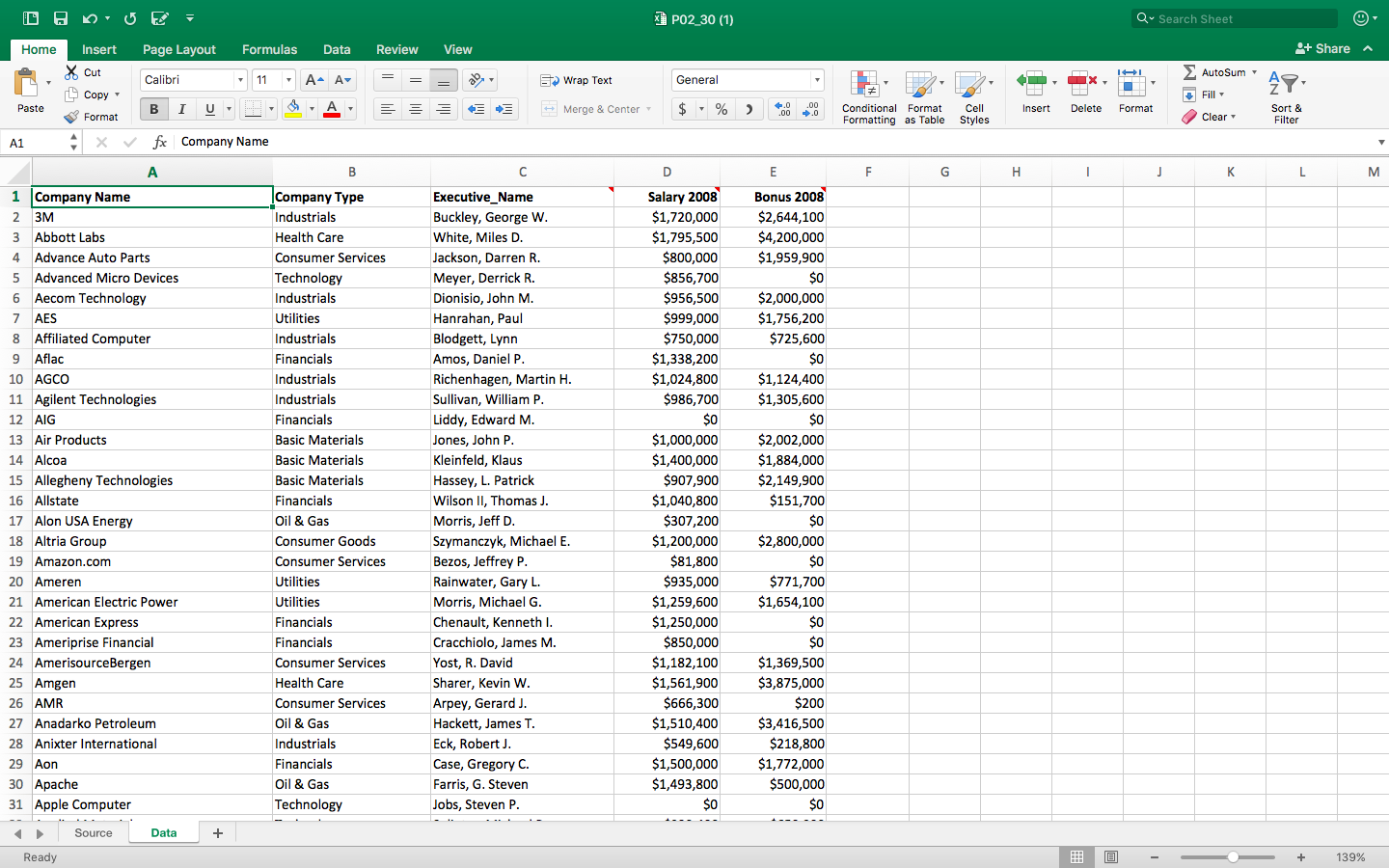The image size is (1389, 868).
Task: Click the Redo icon
Action: 130,18
